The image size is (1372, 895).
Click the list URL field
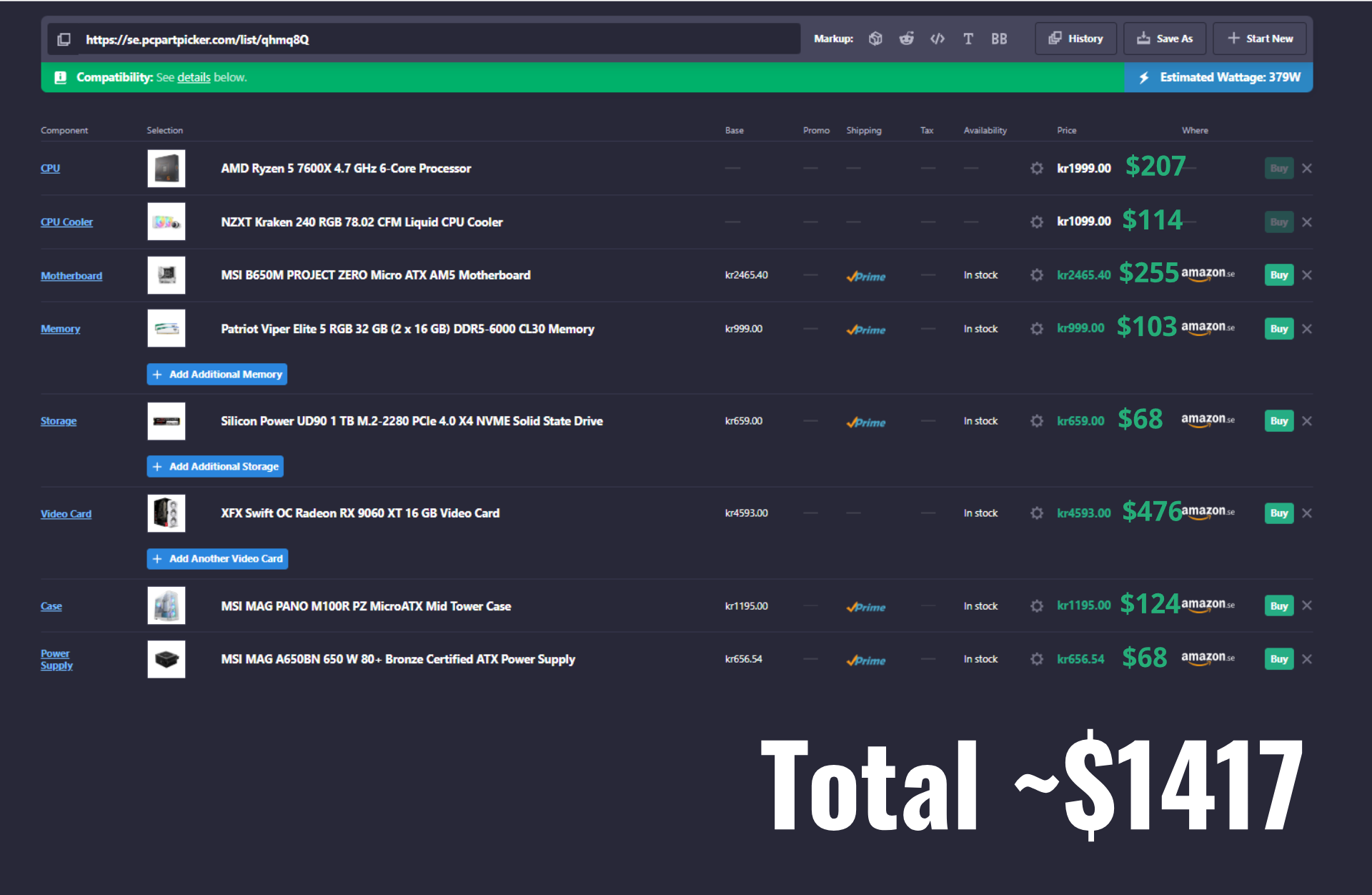click(x=441, y=39)
